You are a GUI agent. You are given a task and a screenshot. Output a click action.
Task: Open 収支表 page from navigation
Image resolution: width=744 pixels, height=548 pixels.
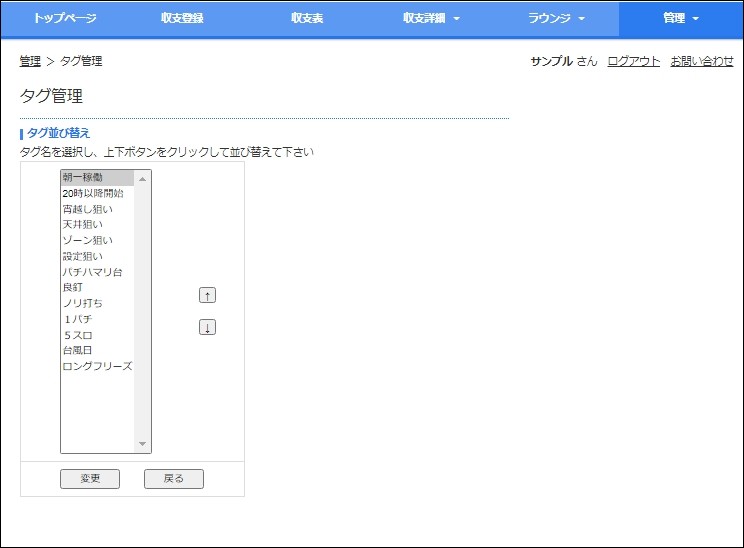pos(307,19)
